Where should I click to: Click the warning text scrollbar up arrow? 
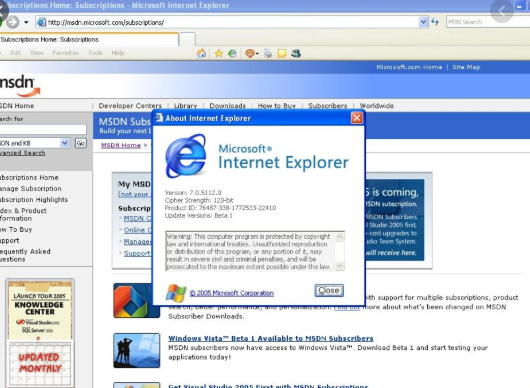(340, 237)
